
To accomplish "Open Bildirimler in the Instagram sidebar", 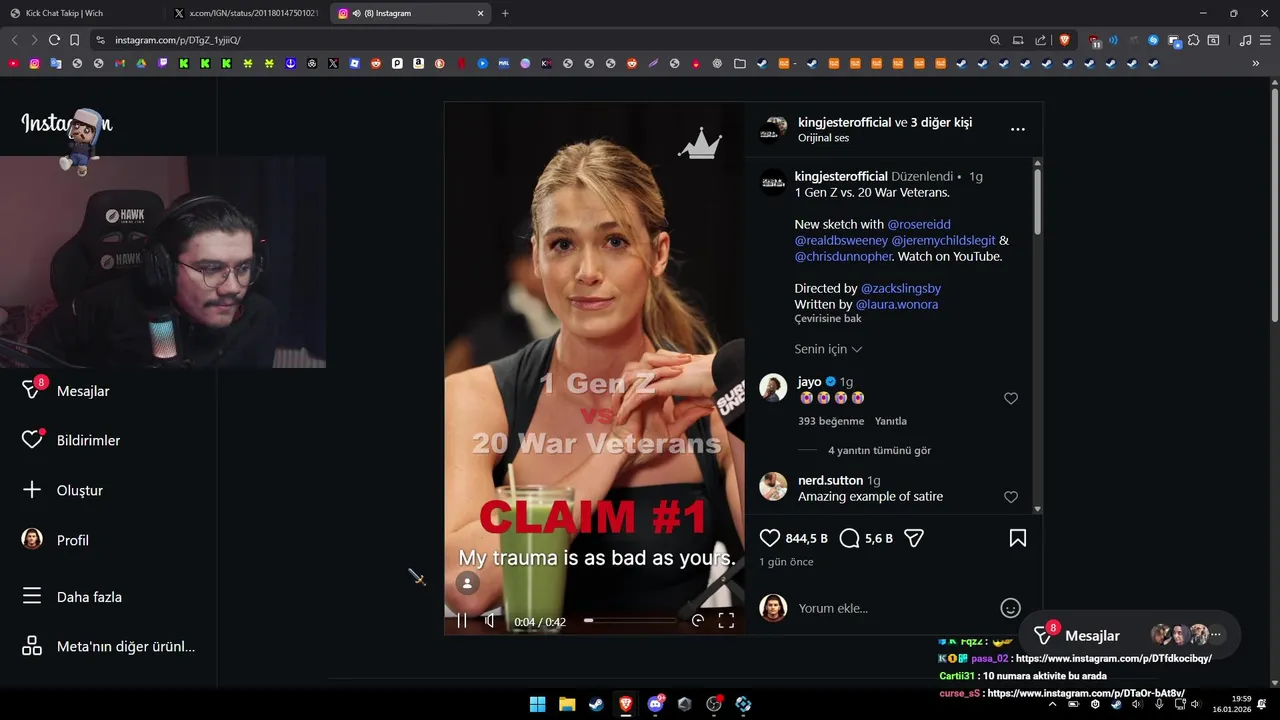I will (x=71, y=440).
